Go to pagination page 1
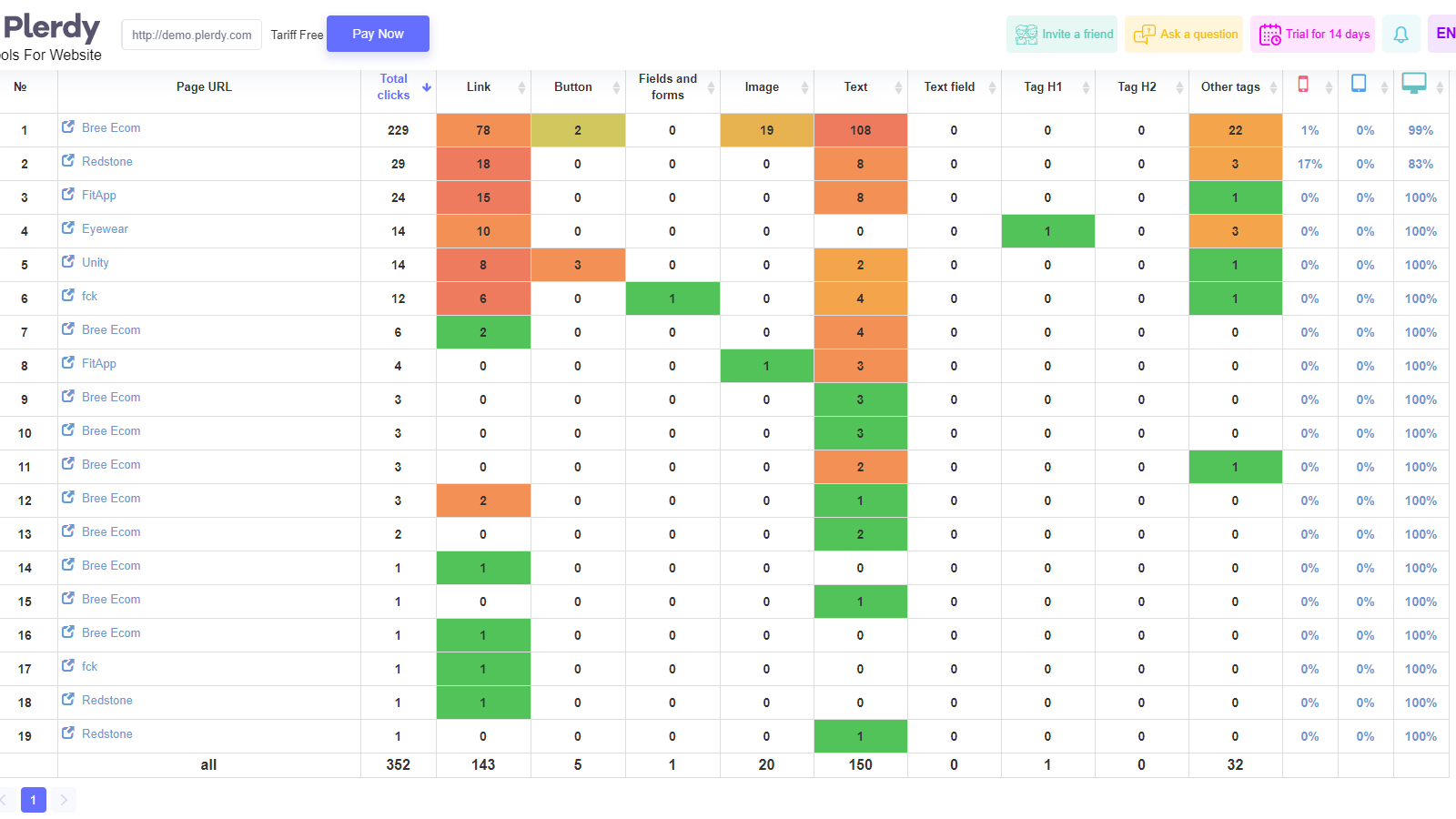Viewport: 1456px width, 819px height. (34, 800)
